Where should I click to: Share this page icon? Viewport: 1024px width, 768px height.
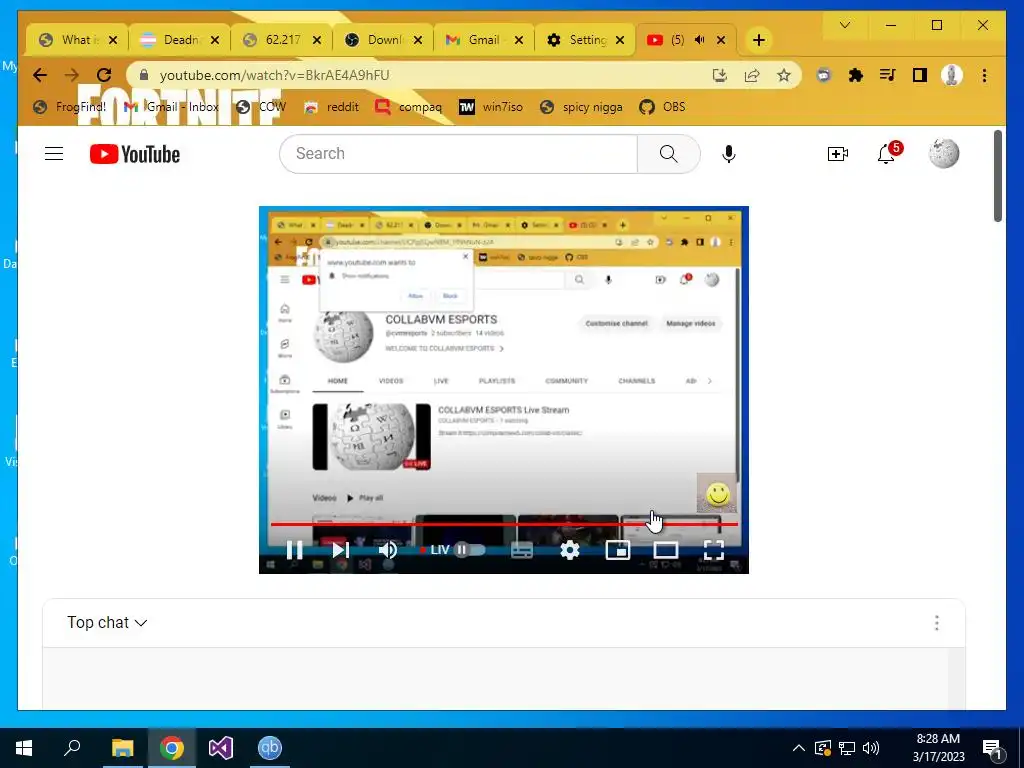pyautogui.click(x=752, y=76)
